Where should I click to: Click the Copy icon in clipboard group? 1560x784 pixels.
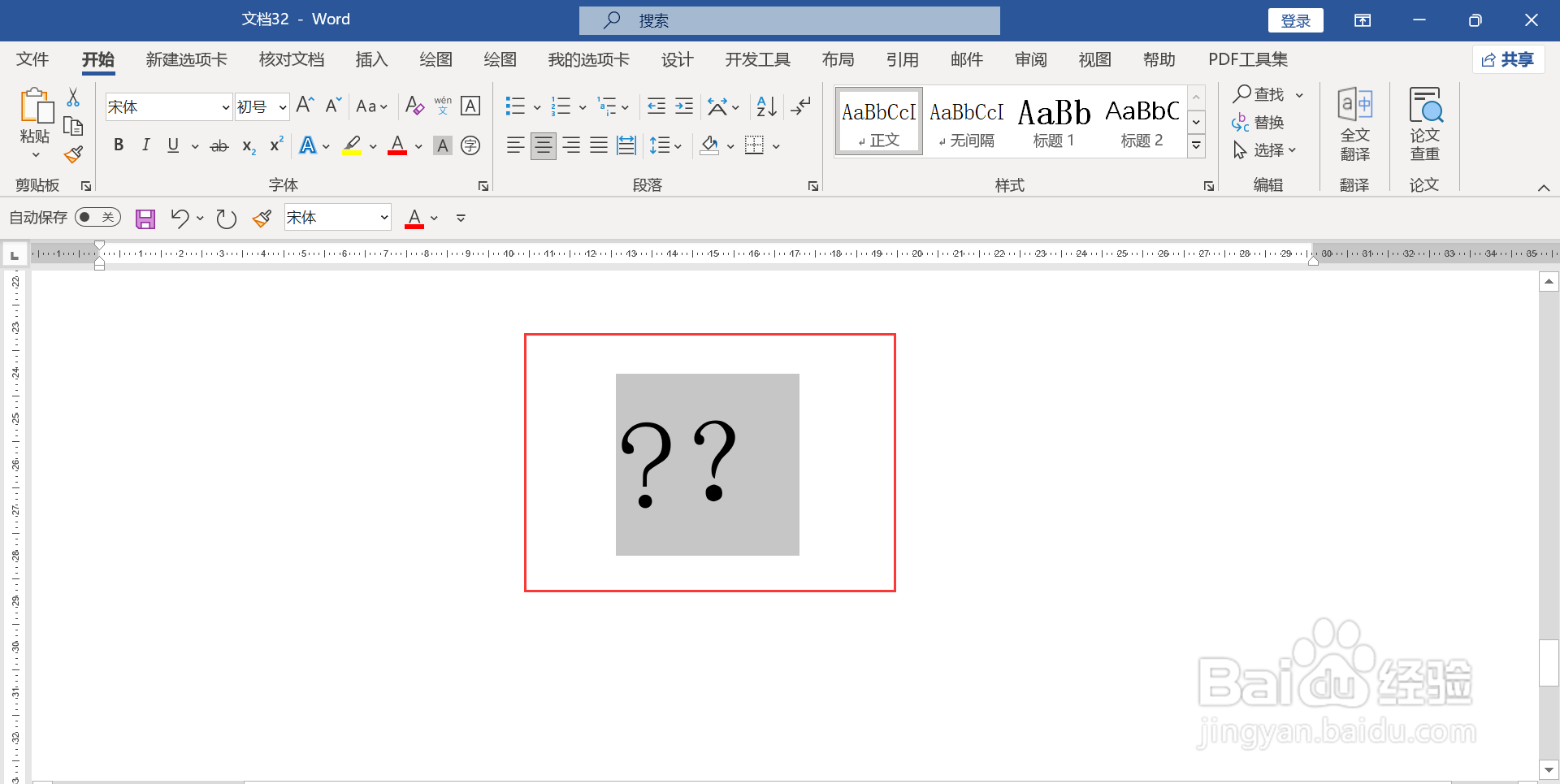pyautogui.click(x=73, y=126)
